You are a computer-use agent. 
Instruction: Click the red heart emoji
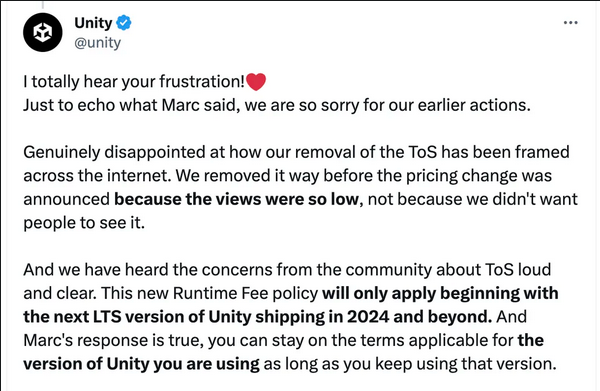pos(256,81)
